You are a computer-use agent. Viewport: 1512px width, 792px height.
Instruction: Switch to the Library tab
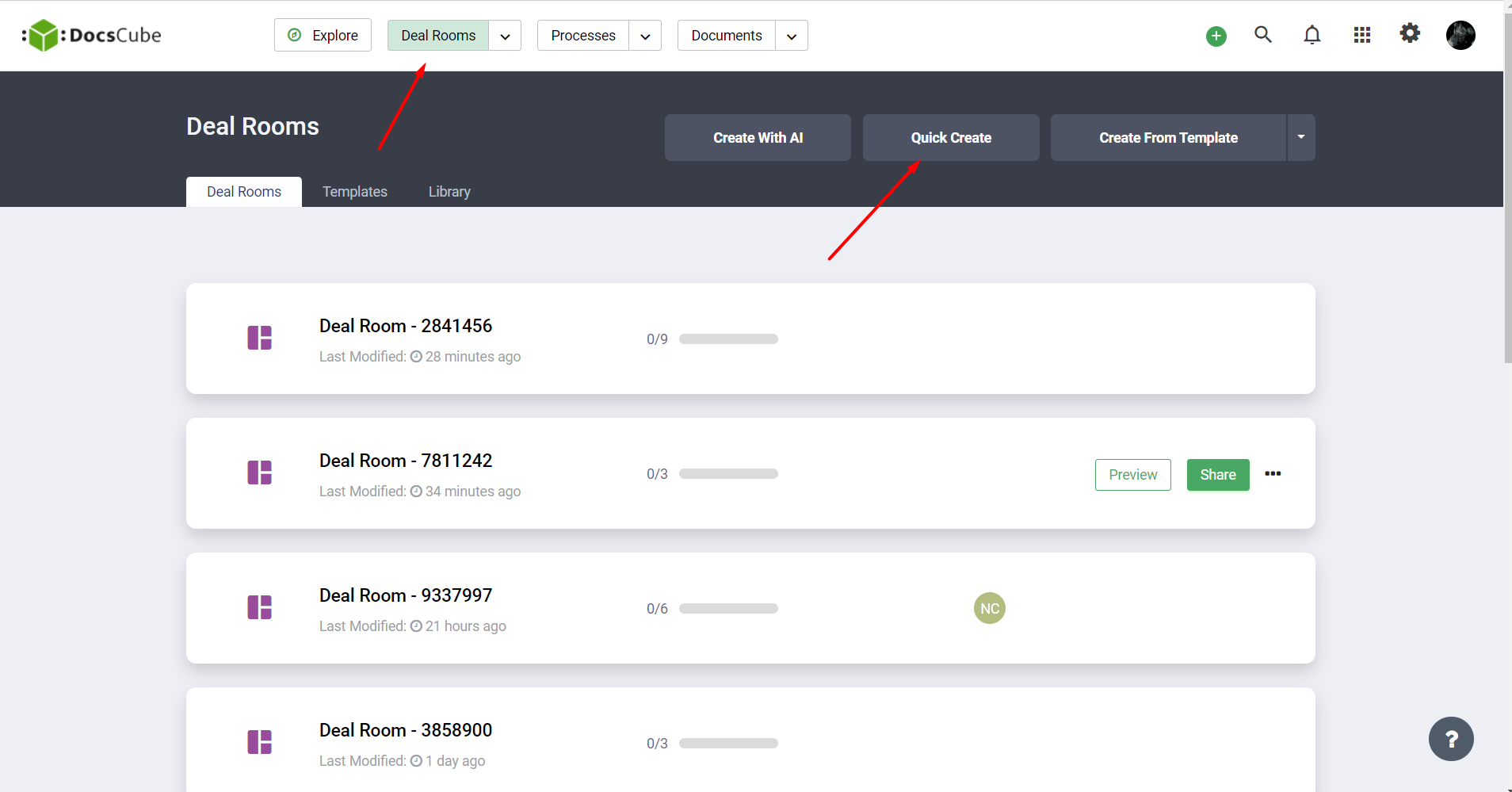pos(449,192)
